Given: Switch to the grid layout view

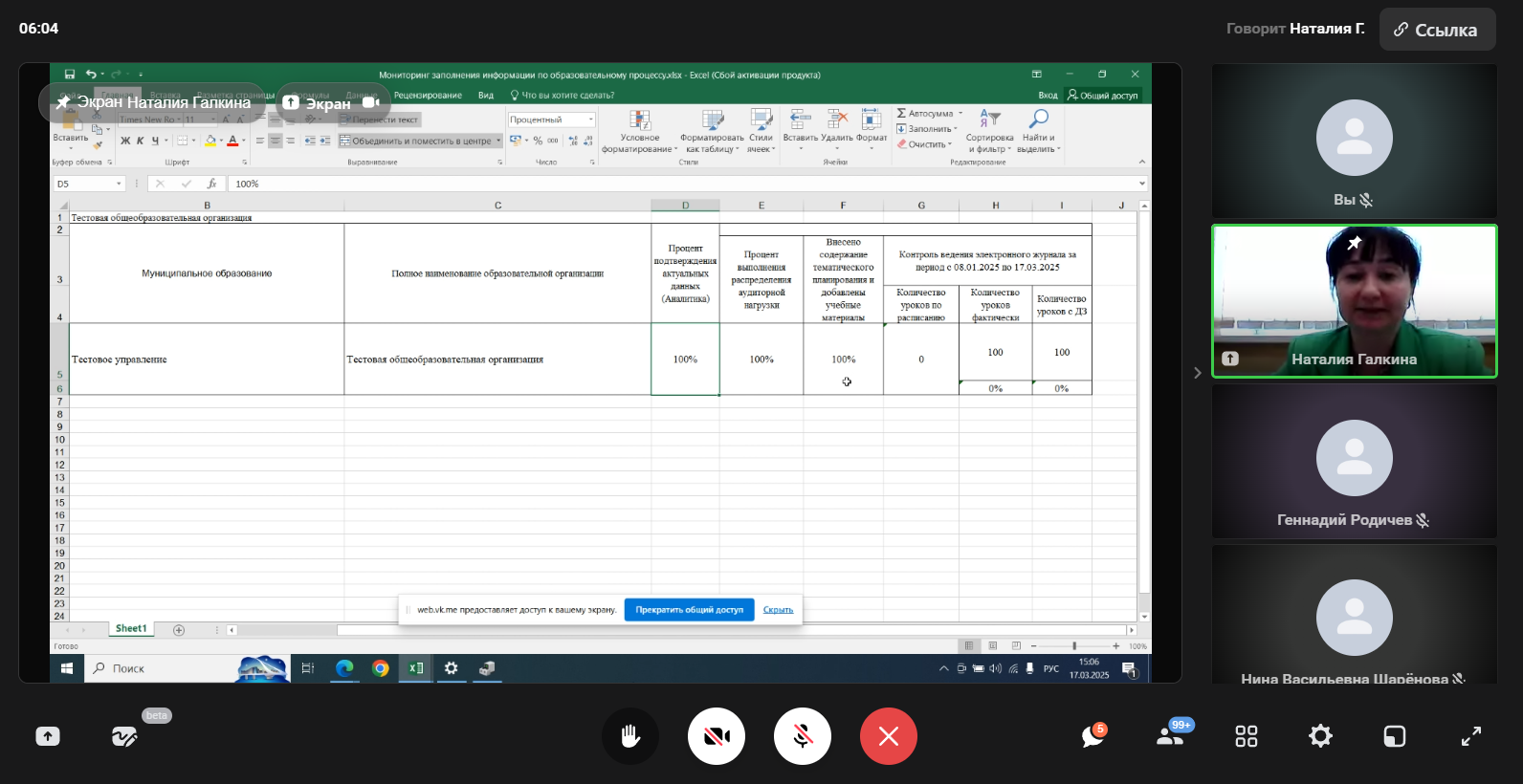Looking at the screenshot, I should [1246, 736].
